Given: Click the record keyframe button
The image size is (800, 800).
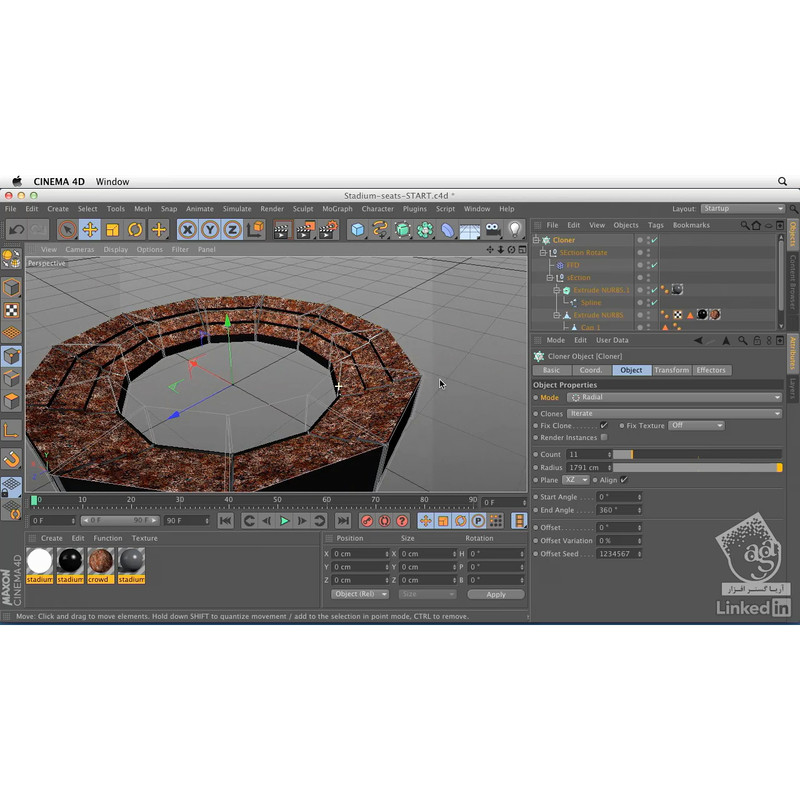Looking at the screenshot, I should 366,520.
